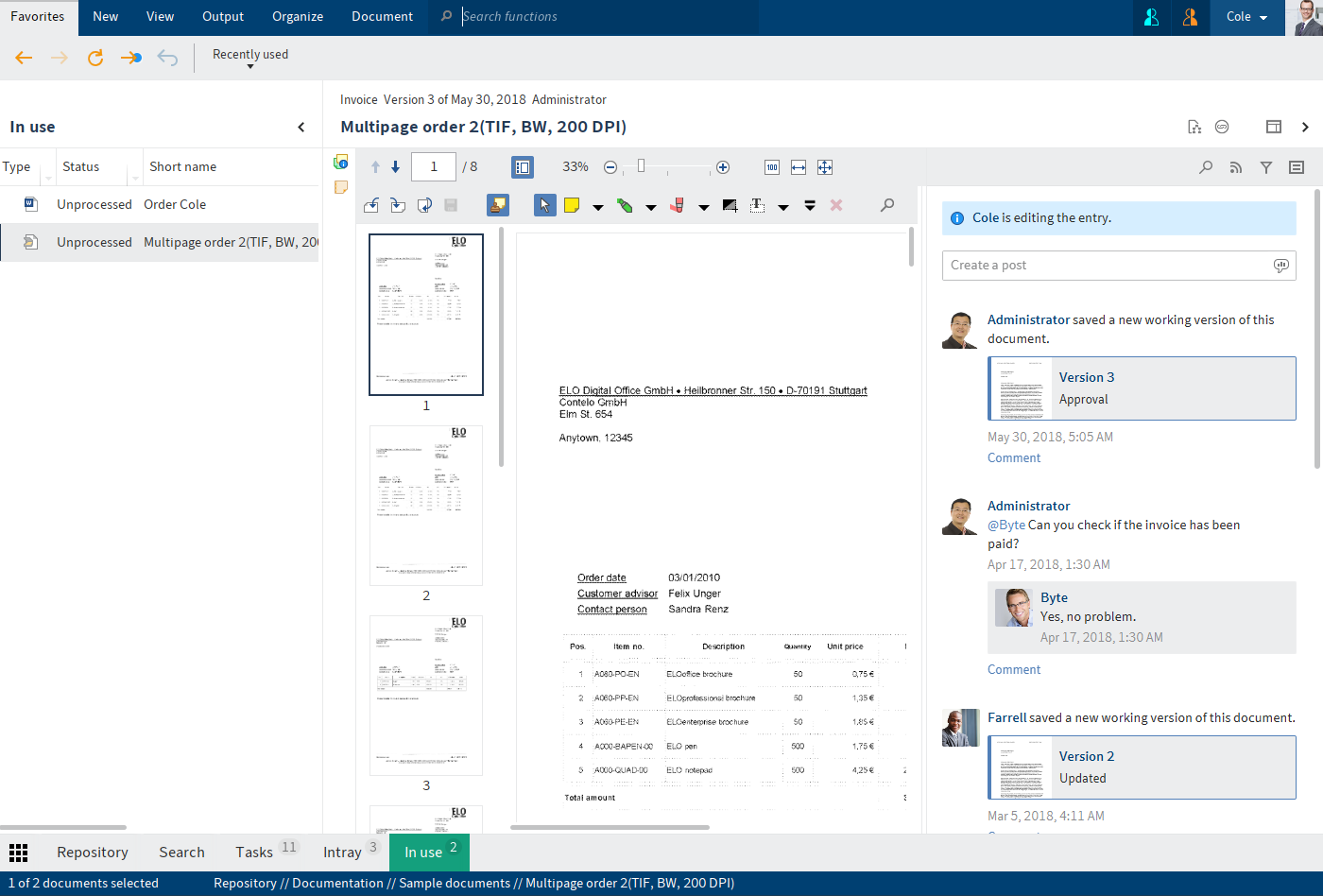The image size is (1323, 896).
Task: Click the zoom slider handle
Action: pyautogui.click(x=642, y=166)
